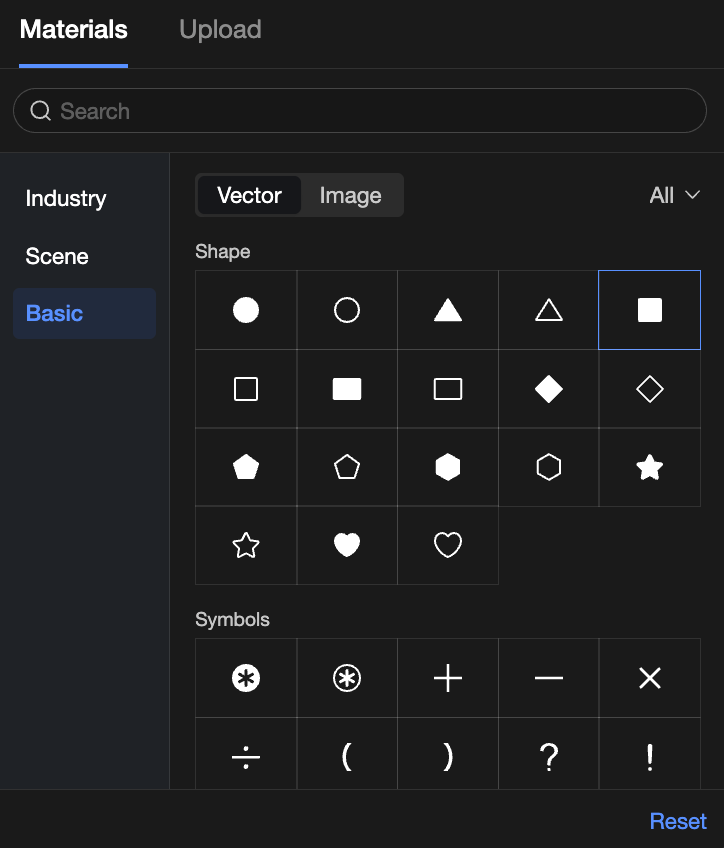This screenshot has width=724, height=848.
Task: Add the plus sign symbol
Action: pyautogui.click(x=448, y=678)
